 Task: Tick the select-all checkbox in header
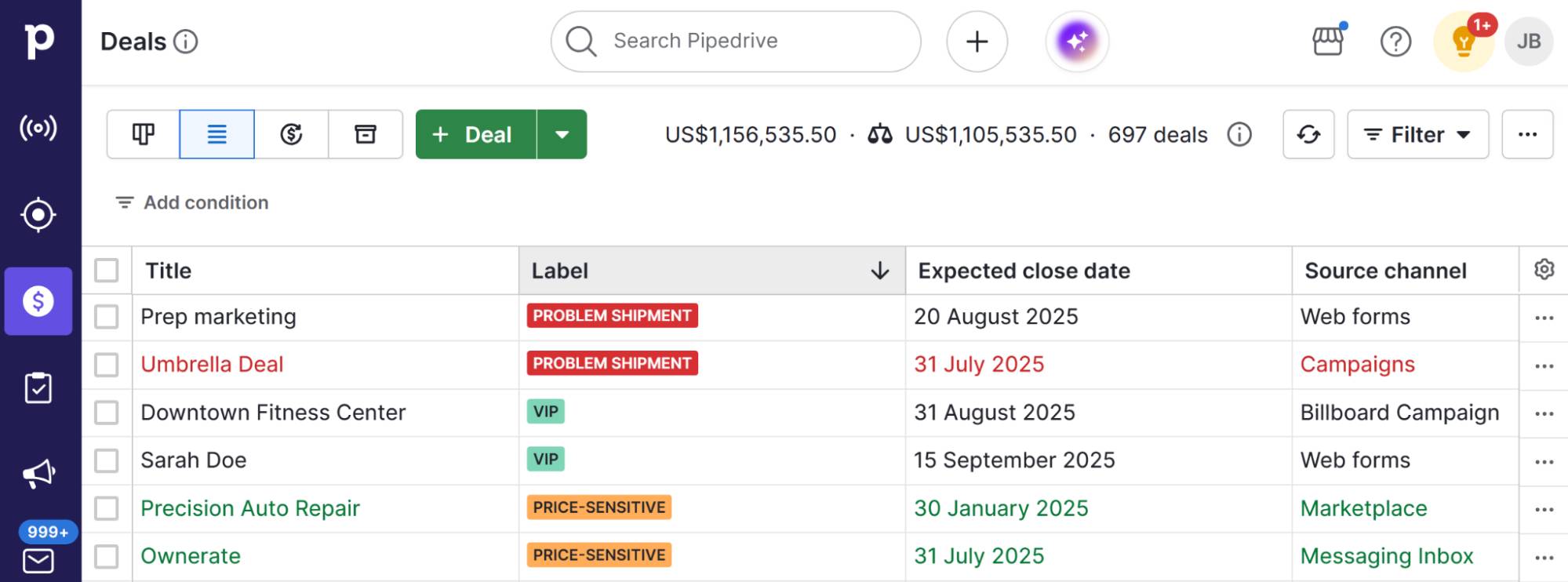pyautogui.click(x=107, y=271)
